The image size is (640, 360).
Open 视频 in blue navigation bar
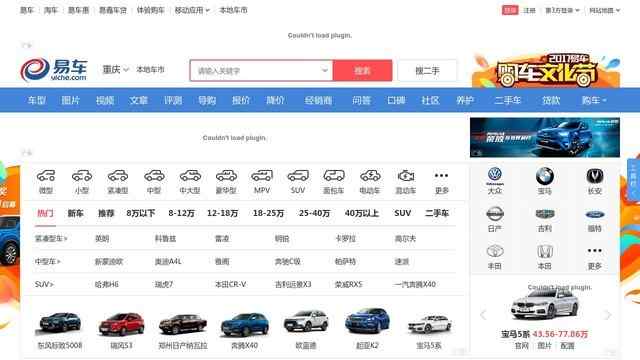105,100
